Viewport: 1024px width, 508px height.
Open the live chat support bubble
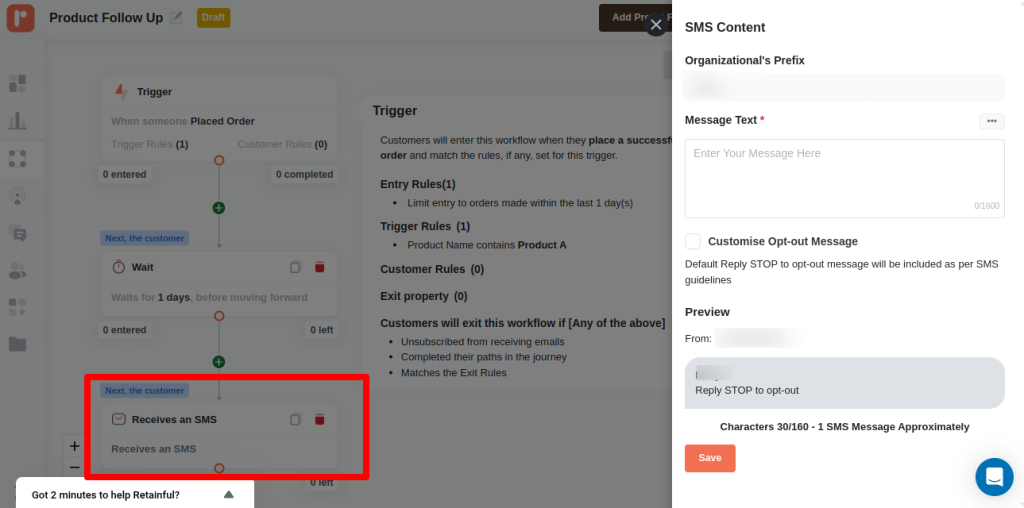993,477
